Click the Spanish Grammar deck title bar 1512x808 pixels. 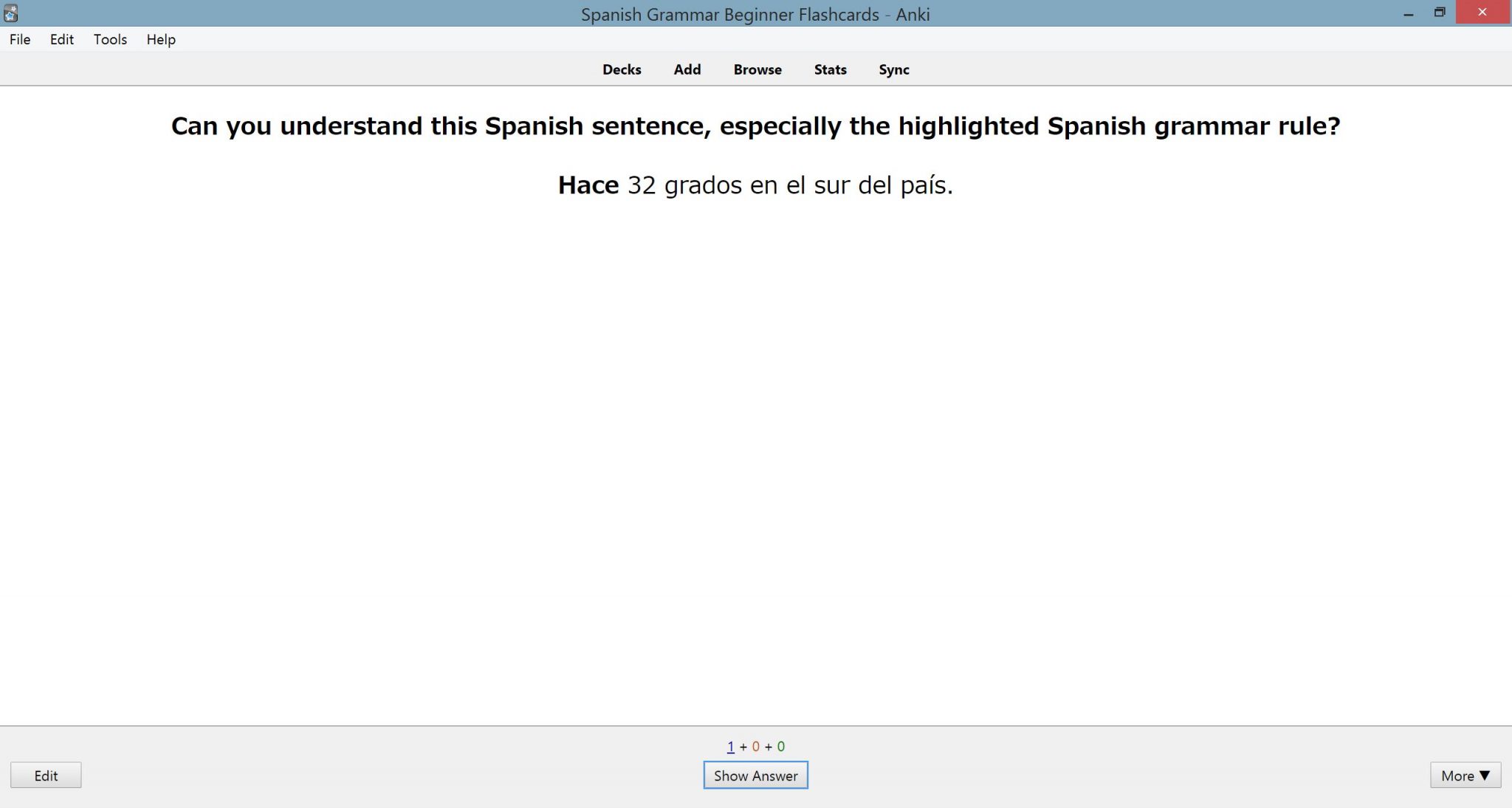click(x=755, y=14)
